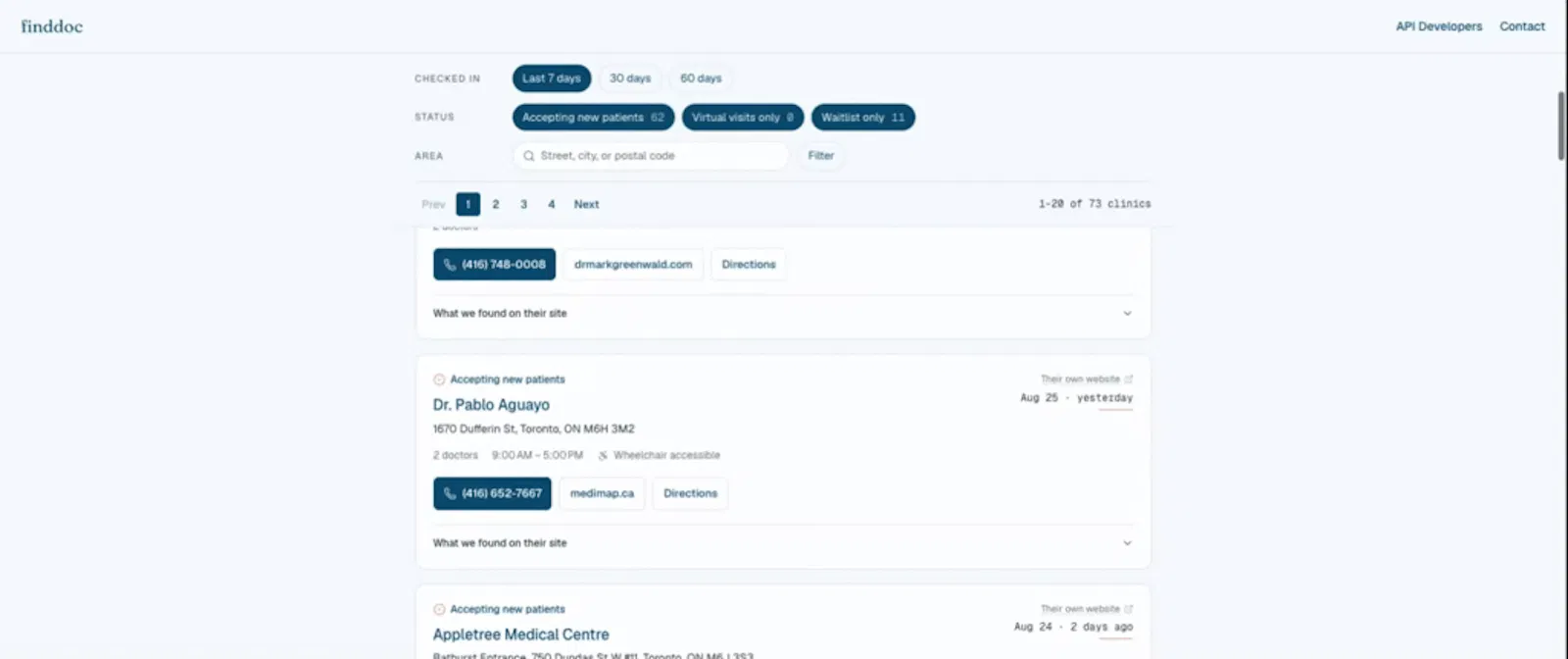
Task: Call (416) 748-0008 phone button
Action: tap(494, 264)
